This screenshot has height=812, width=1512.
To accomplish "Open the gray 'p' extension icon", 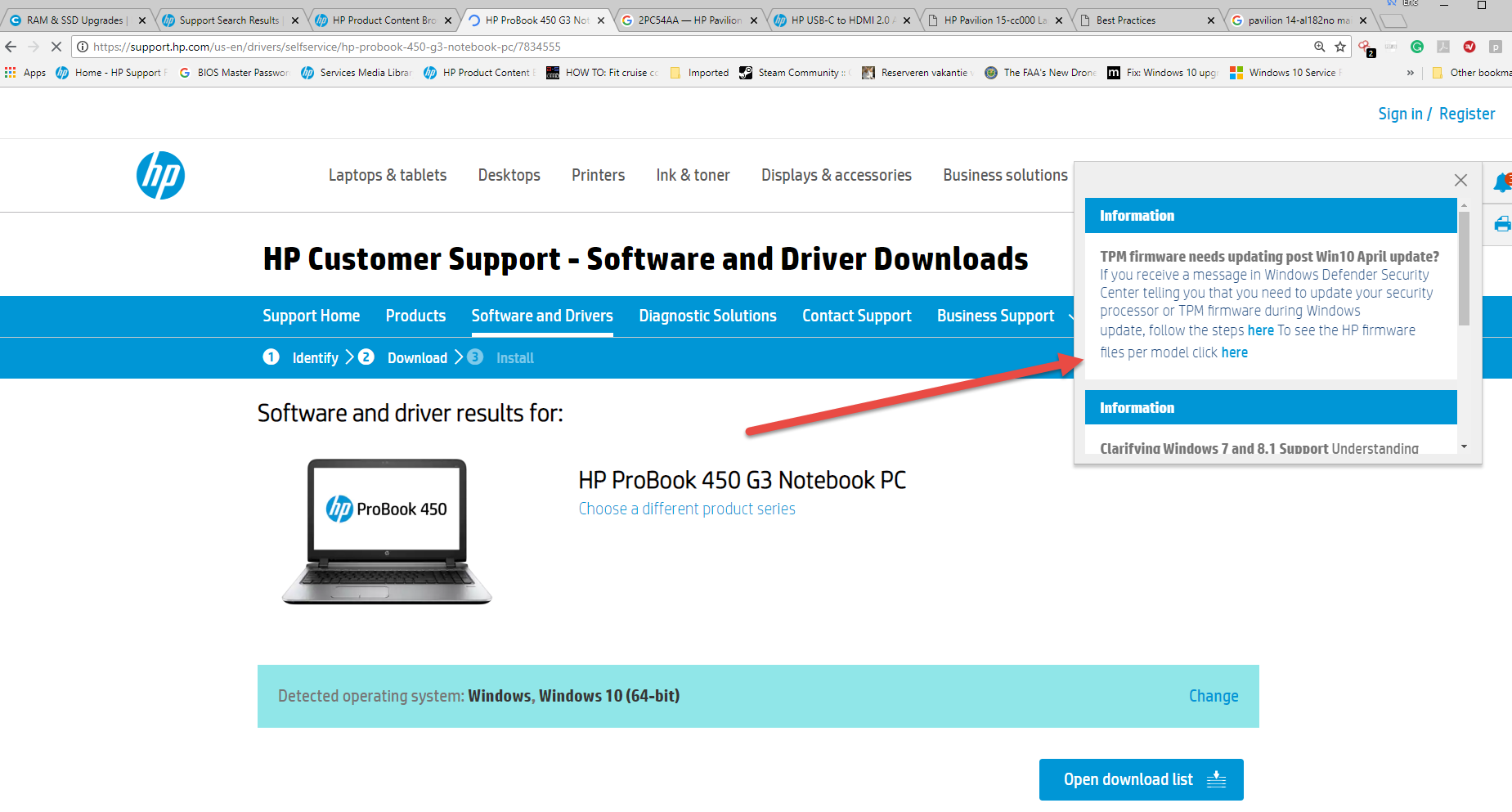I will 1496,47.
